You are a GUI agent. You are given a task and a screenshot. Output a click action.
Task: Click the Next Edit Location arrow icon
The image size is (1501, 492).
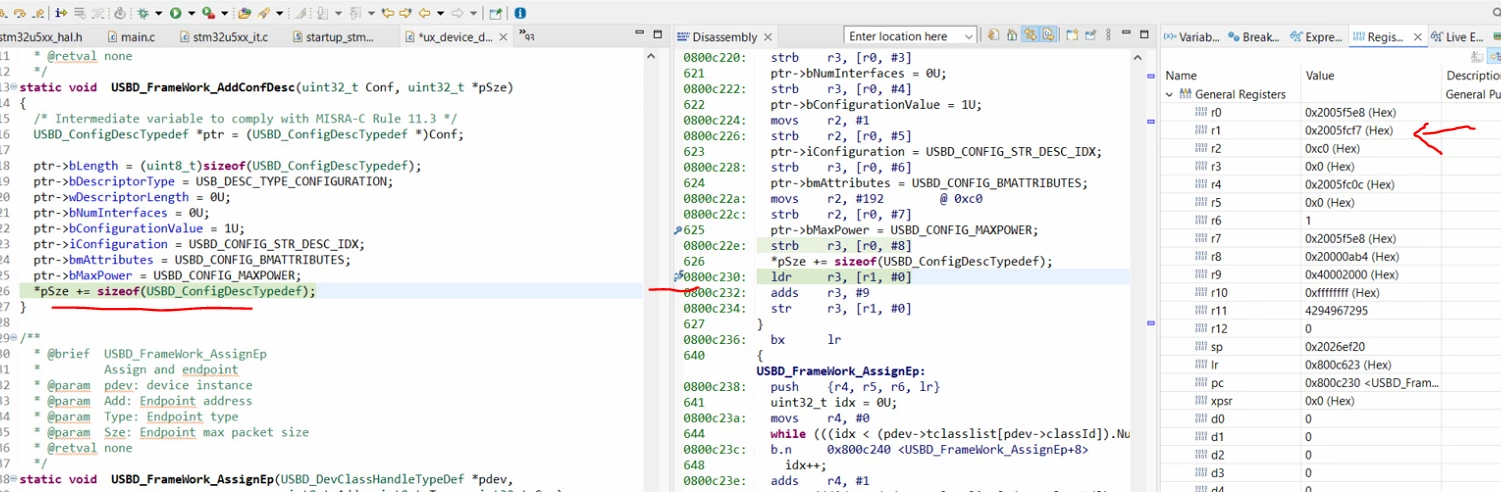(406, 13)
